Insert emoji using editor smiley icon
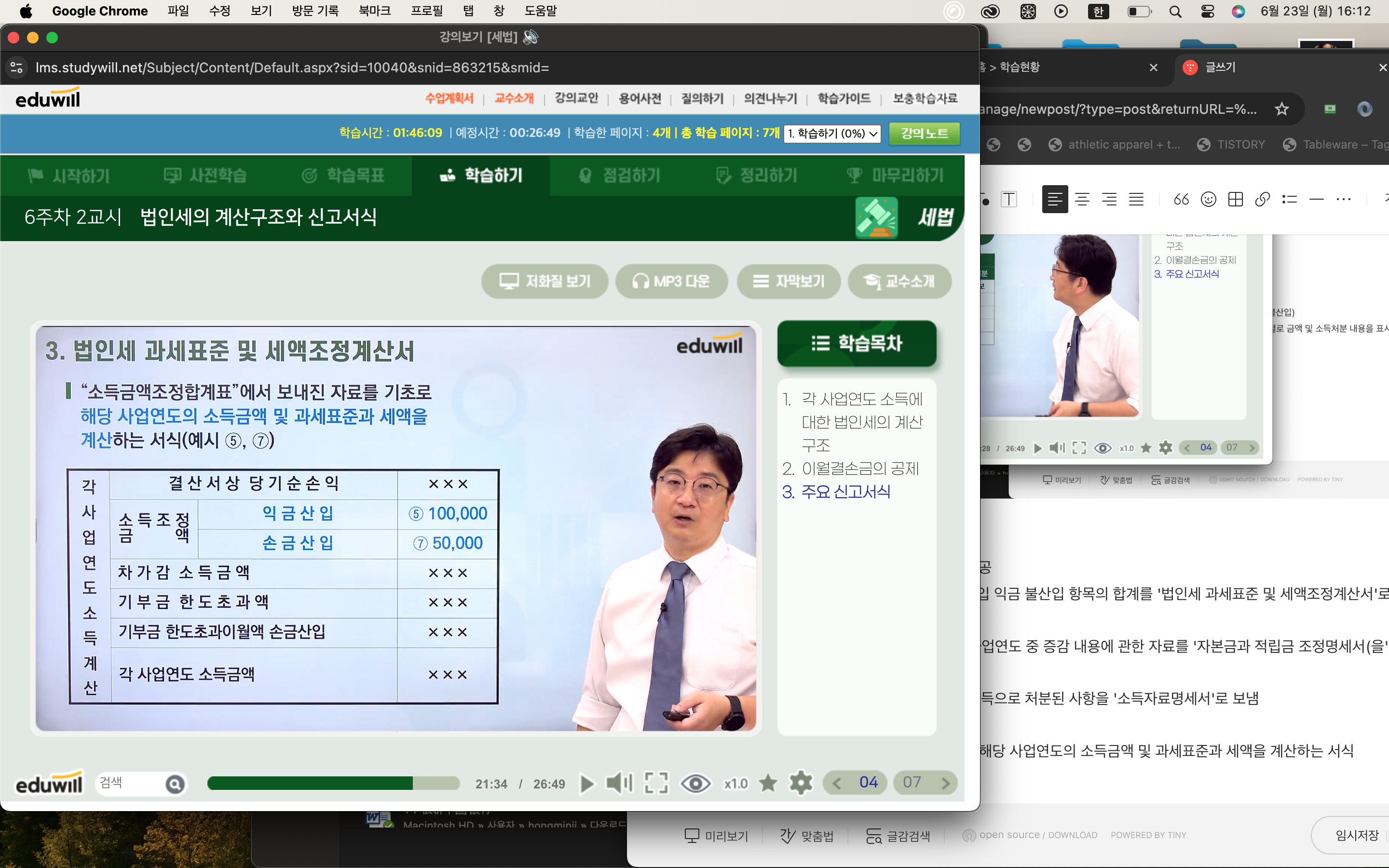 click(1208, 199)
